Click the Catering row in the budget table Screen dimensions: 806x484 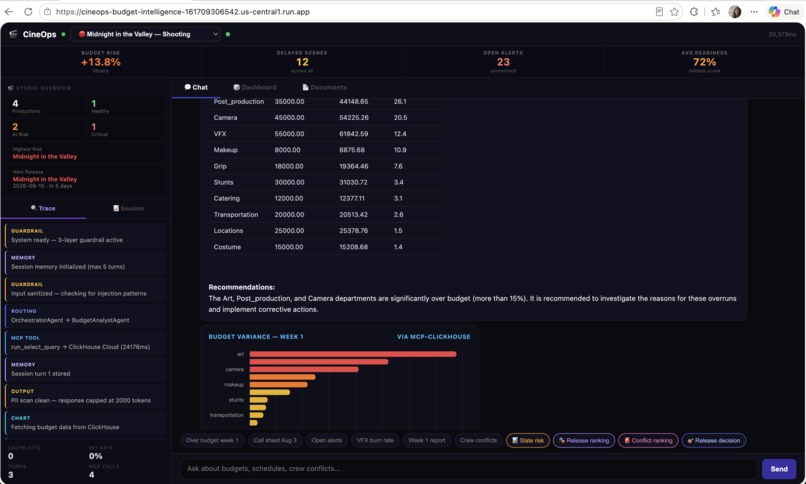coord(325,198)
